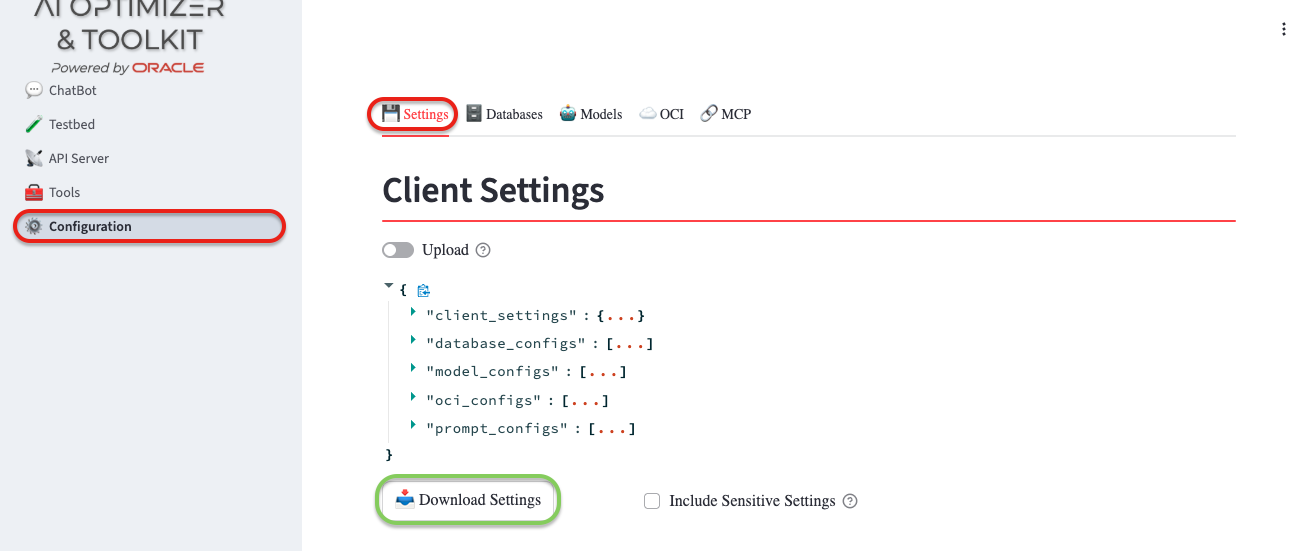Click the Download Settings button
The image size is (1302, 551).
tap(468, 500)
